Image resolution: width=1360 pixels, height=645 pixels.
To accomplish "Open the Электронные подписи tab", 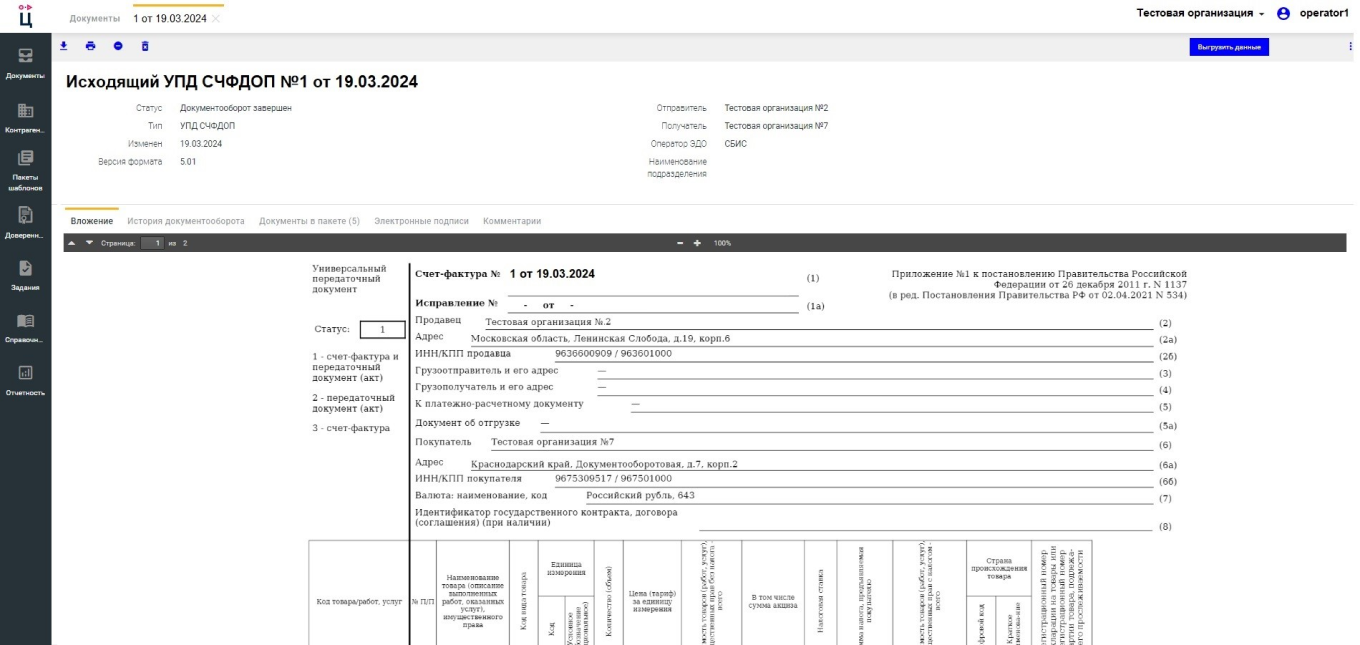I will point(421,221).
